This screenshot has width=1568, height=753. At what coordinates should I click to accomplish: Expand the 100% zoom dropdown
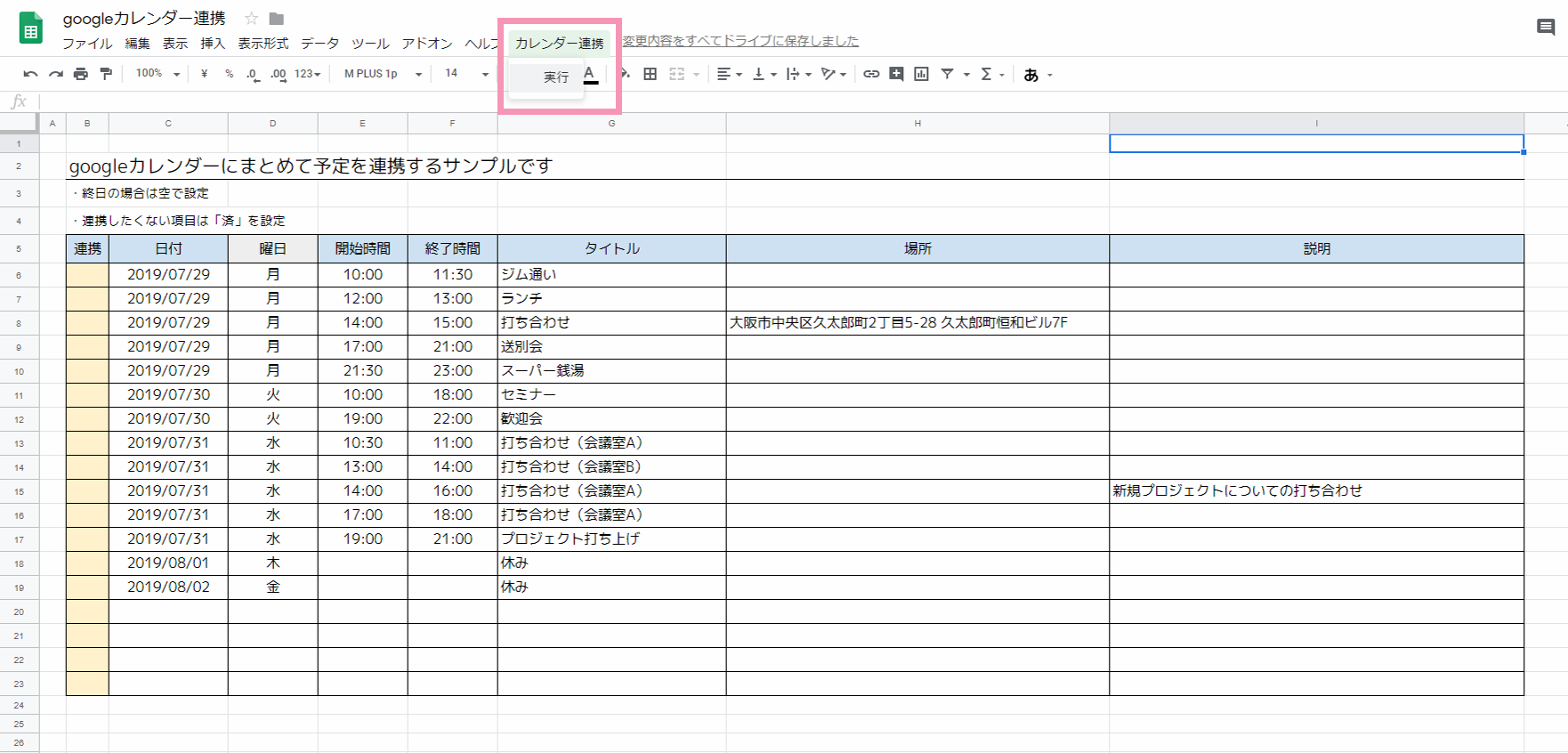[x=158, y=74]
